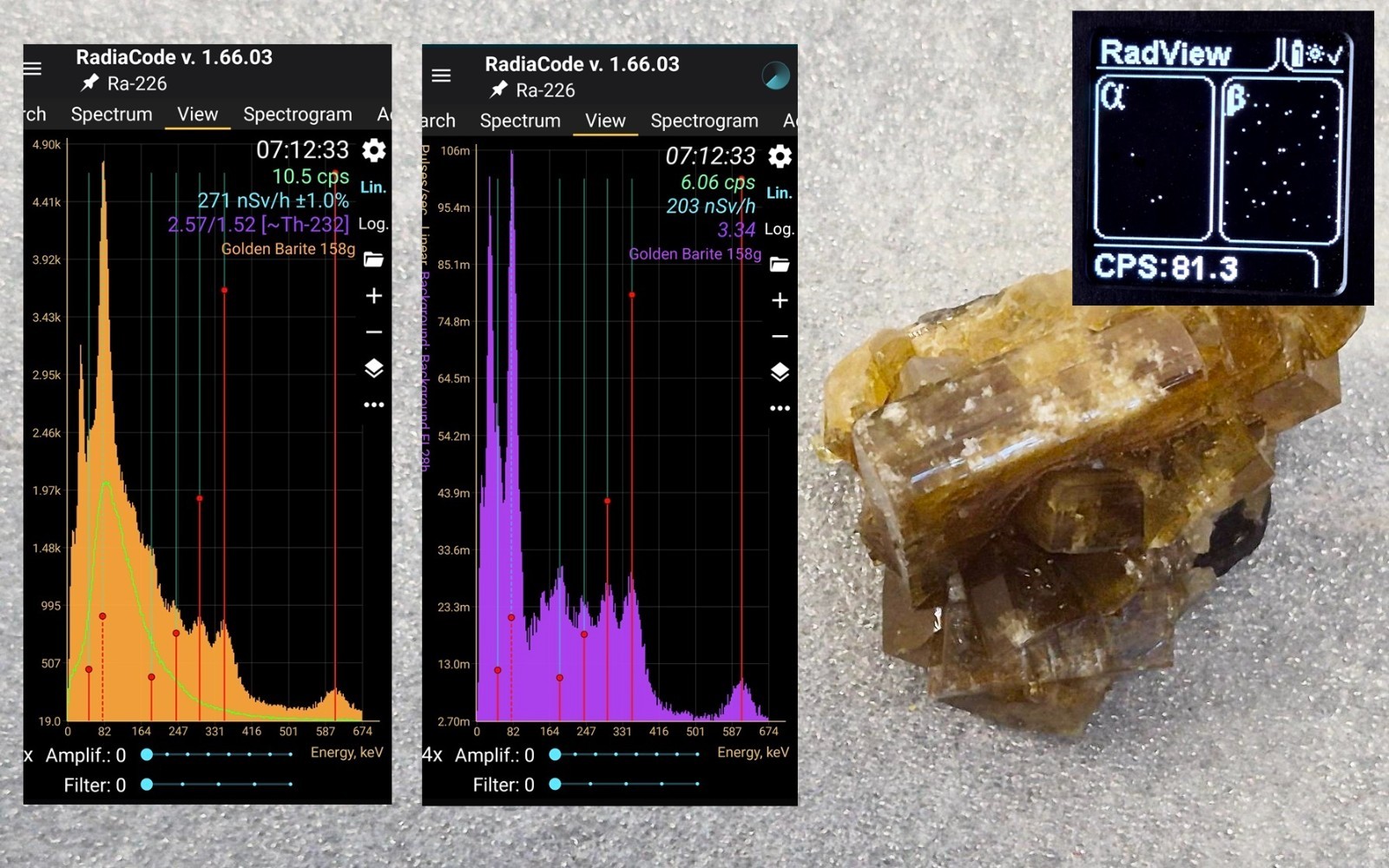Switch to Spectrum tab in right screen
The image size is (1389, 868).
click(520, 121)
